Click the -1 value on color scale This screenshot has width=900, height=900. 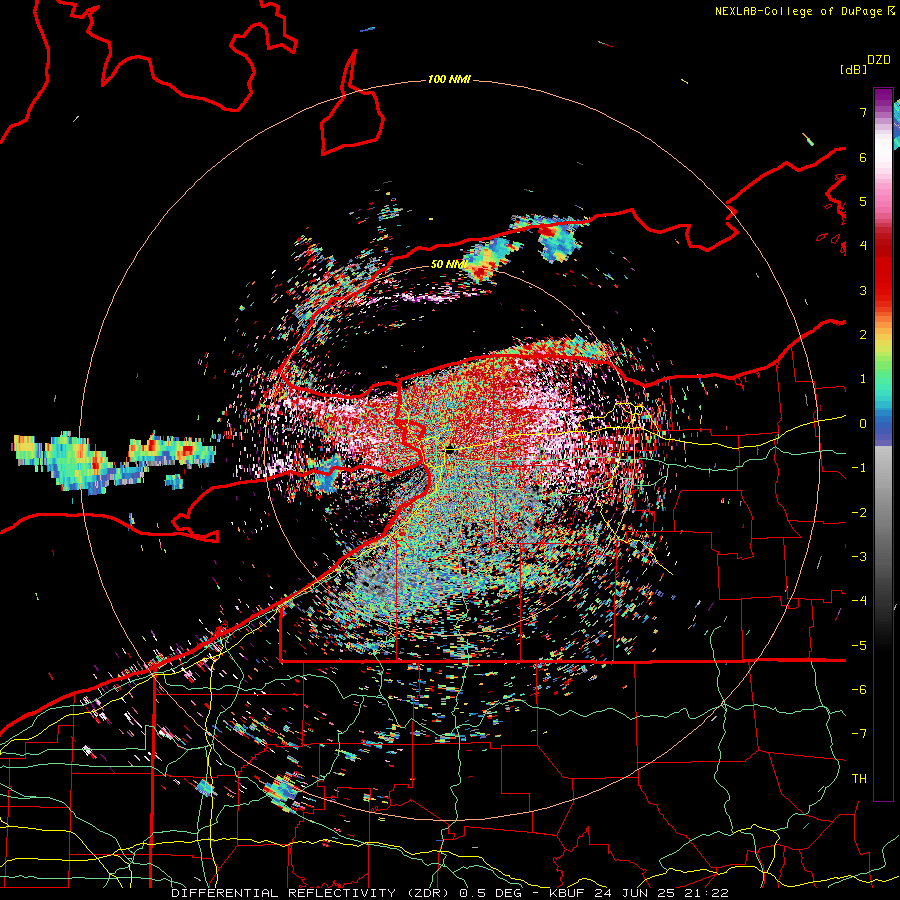859,468
